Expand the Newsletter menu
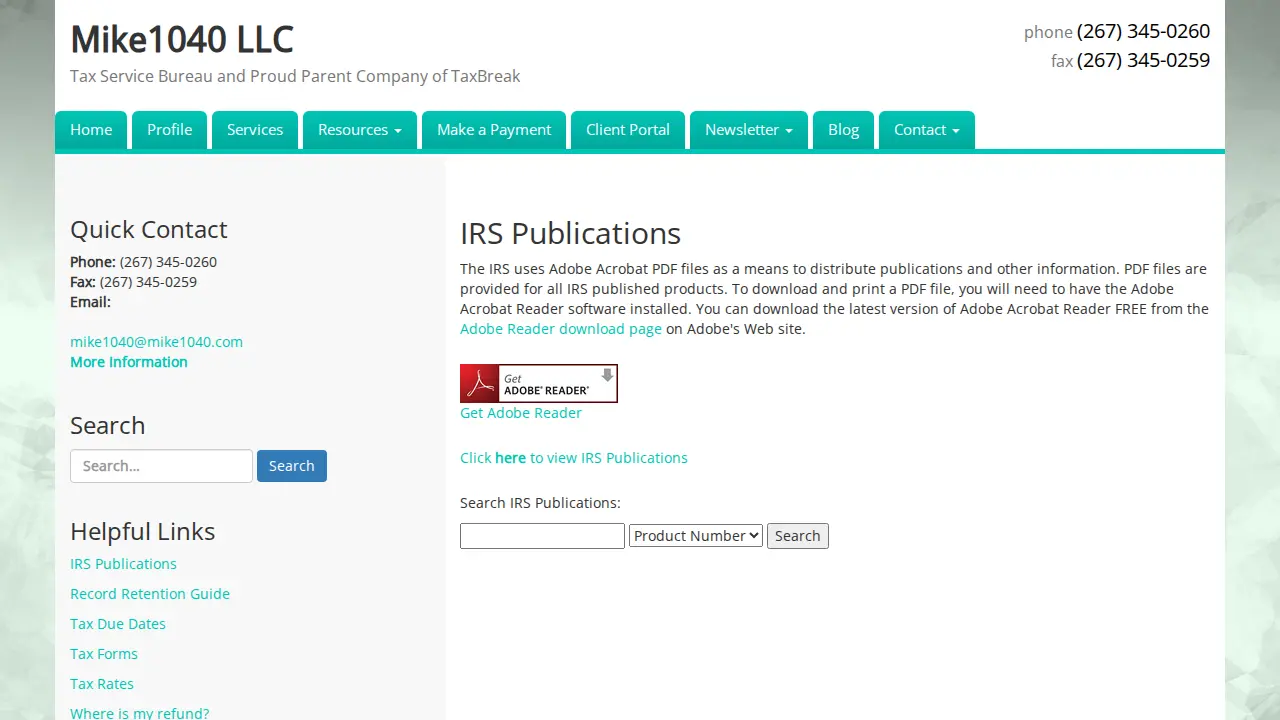 (749, 130)
